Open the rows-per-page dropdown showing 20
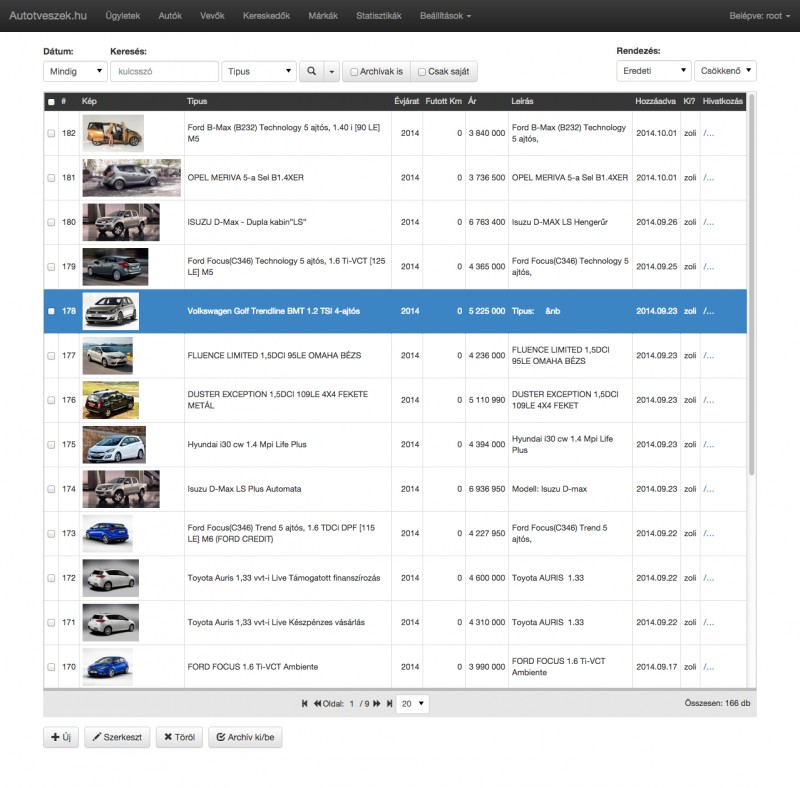 pos(412,704)
